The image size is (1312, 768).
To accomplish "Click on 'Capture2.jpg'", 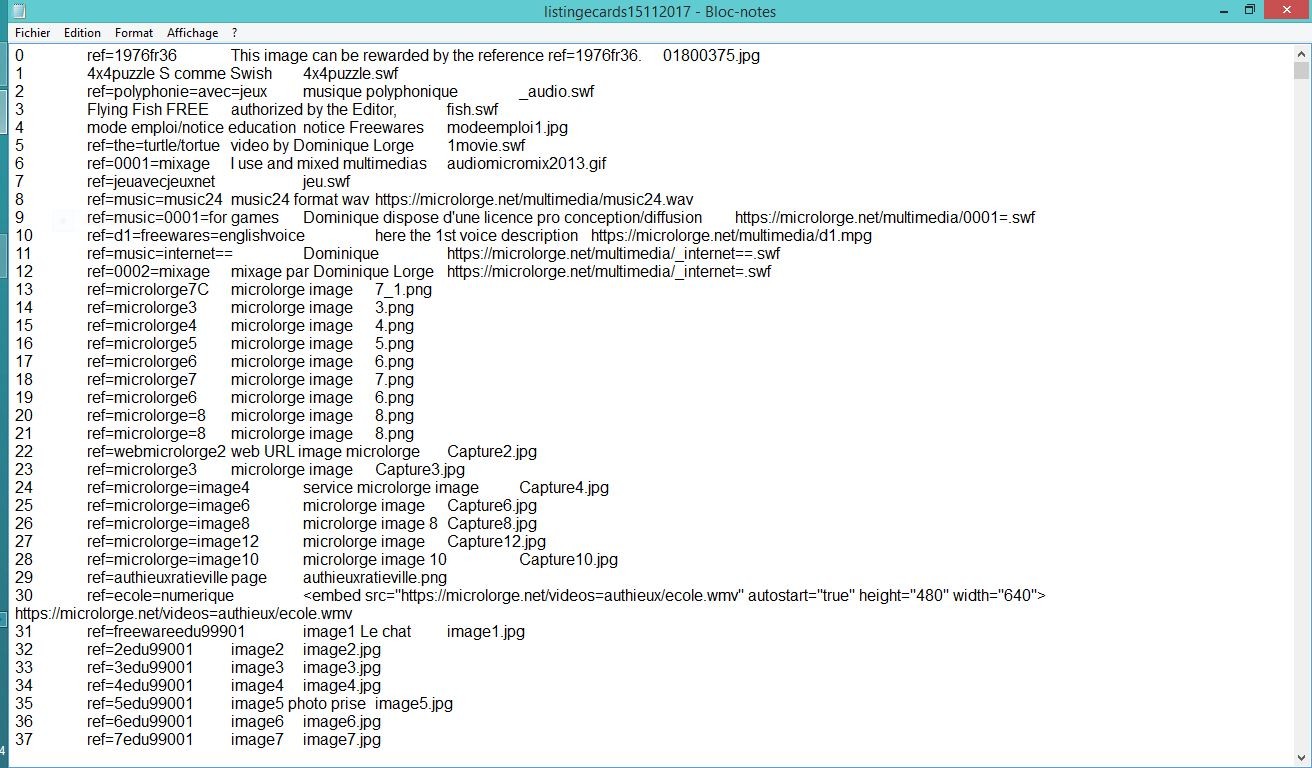I will coord(492,452).
